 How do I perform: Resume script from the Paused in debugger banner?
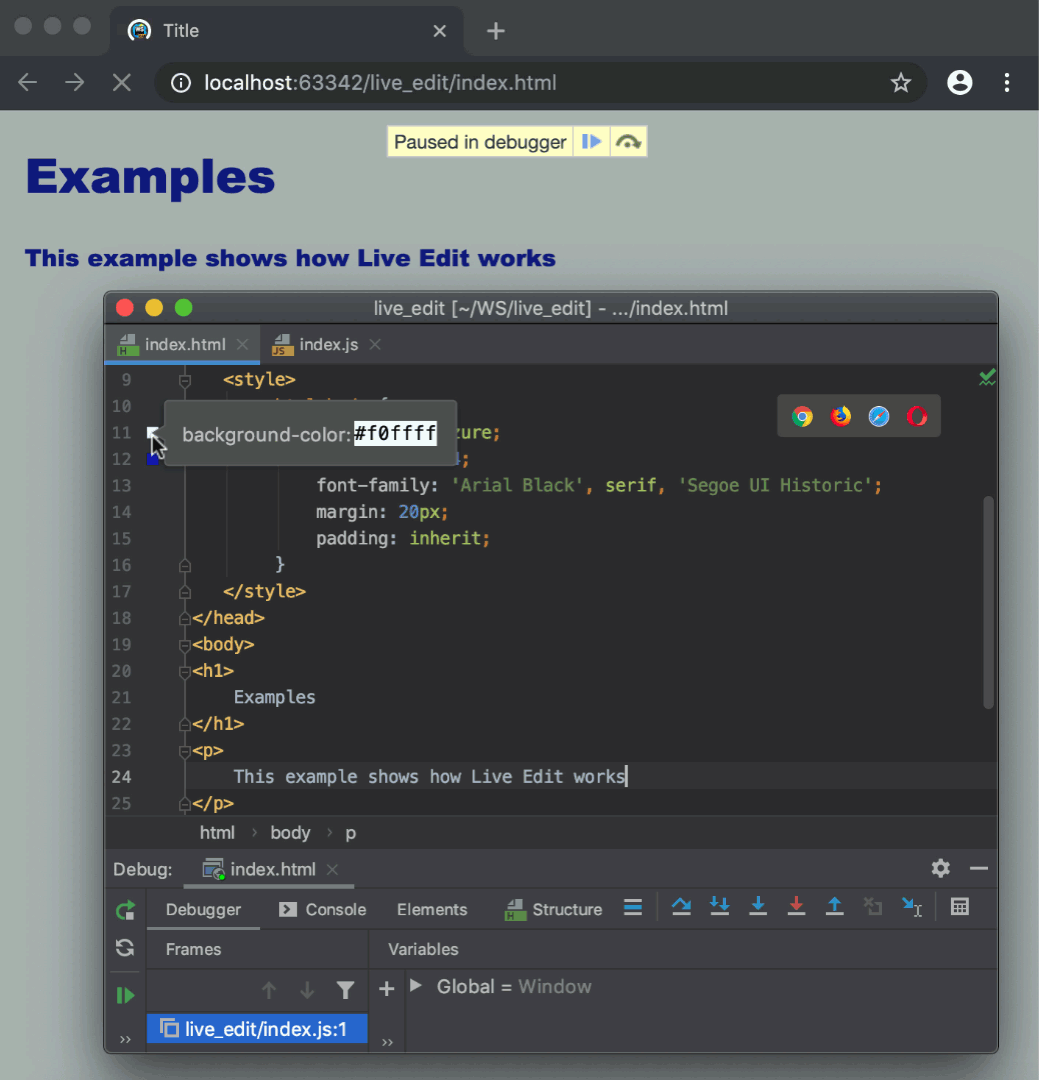tap(592, 141)
